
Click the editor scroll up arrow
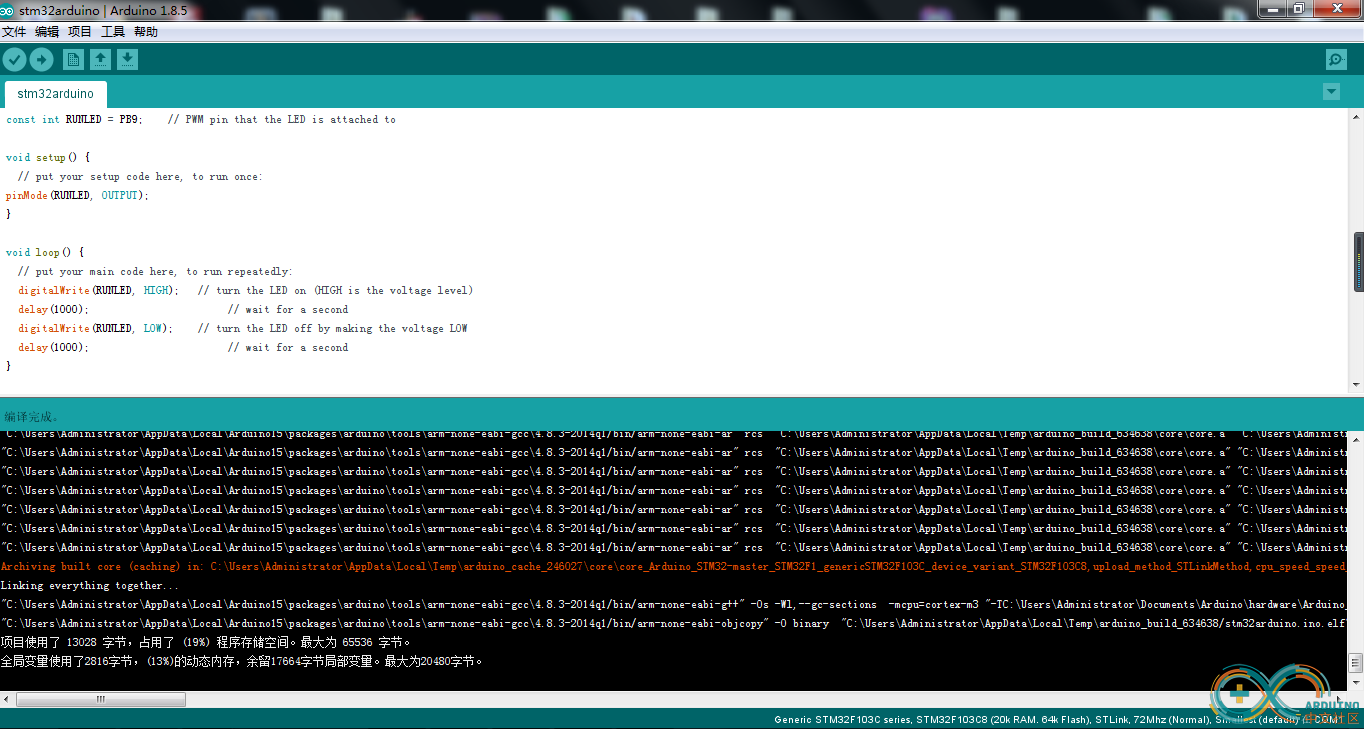pos(1357,116)
